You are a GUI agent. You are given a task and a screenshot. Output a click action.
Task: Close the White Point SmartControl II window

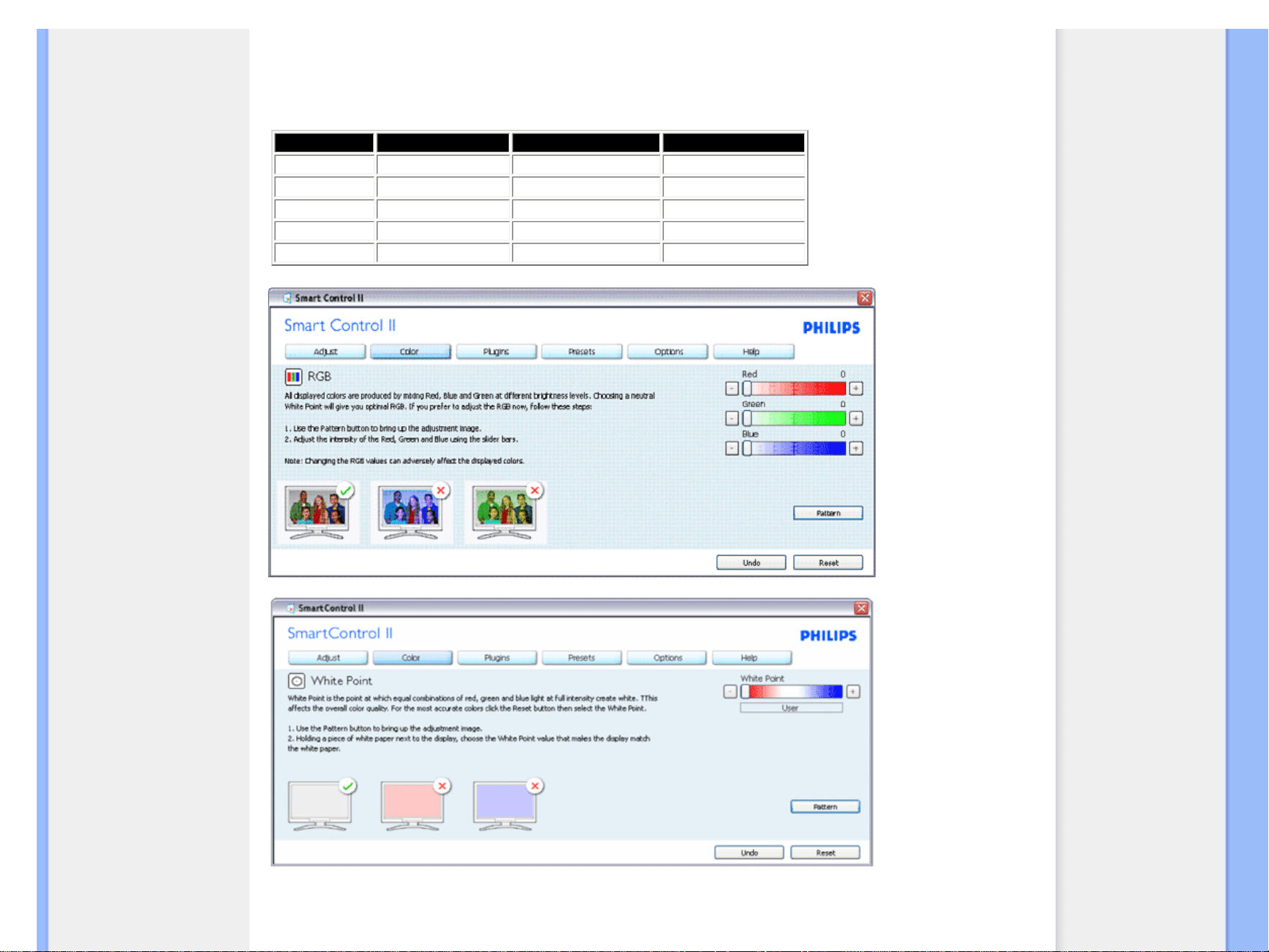tap(862, 608)
